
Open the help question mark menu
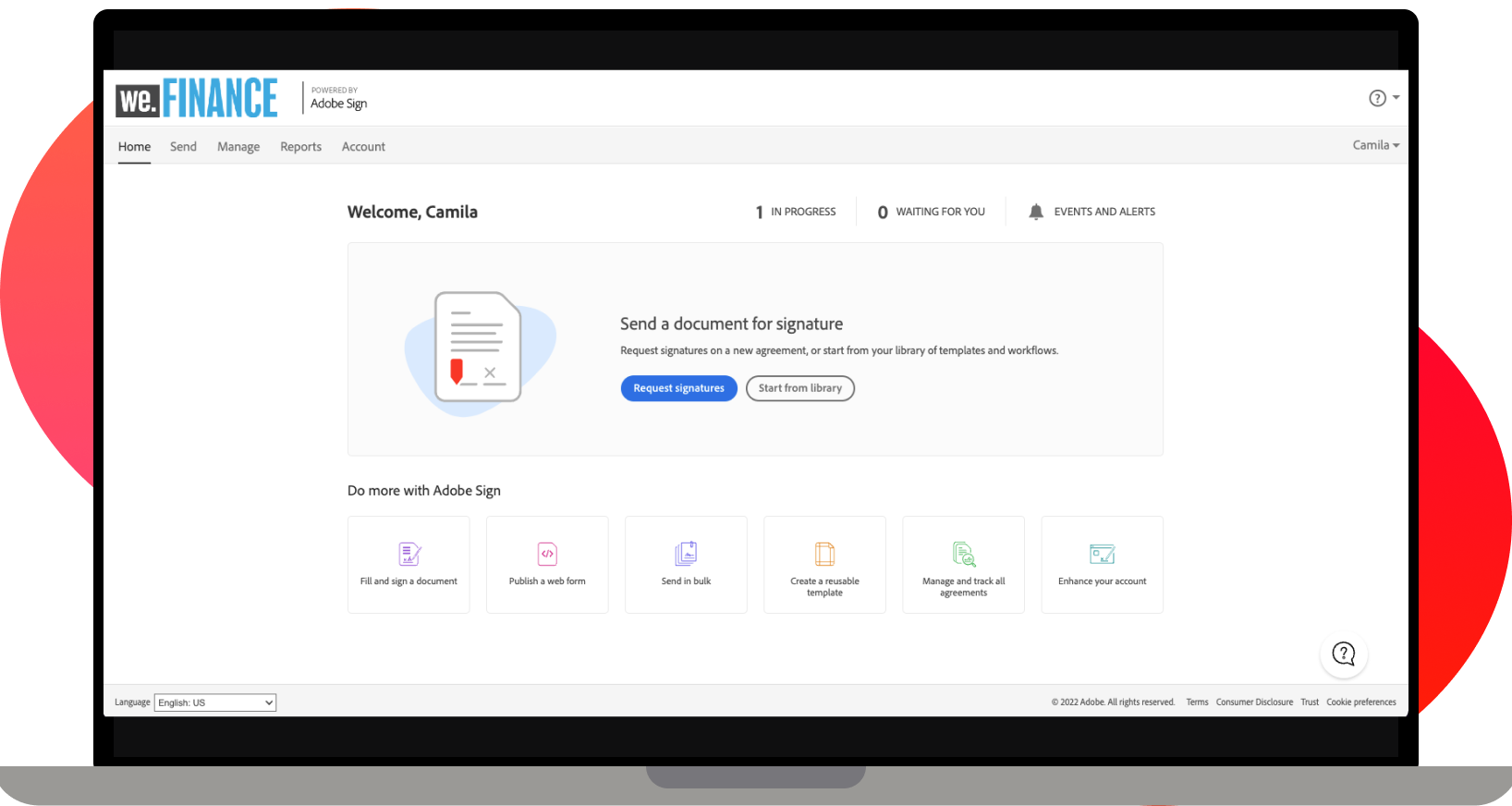[x=1377, y=98]
